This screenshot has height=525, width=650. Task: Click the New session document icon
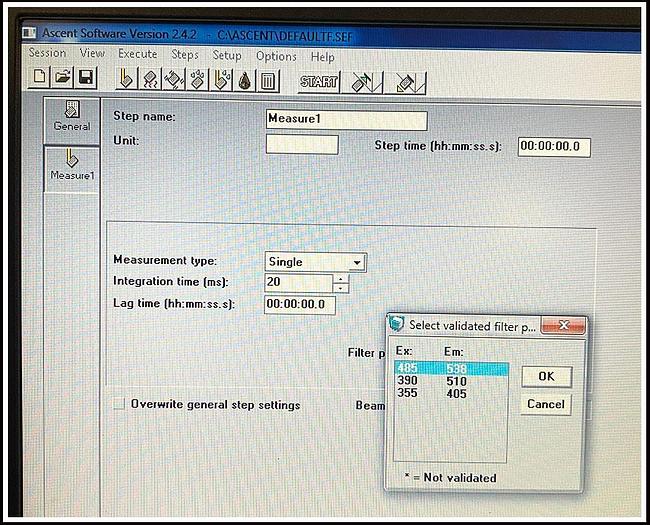pyautogui.click(x=39, y=78)
